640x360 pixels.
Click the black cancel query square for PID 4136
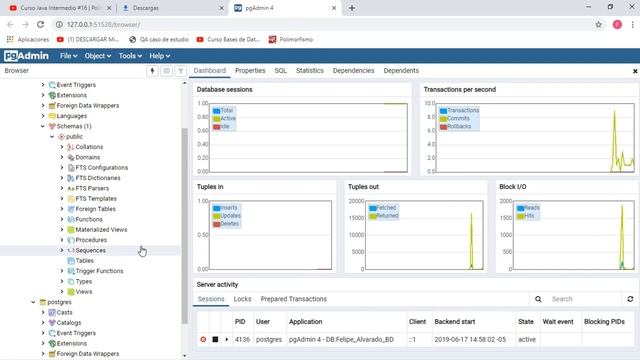215,339
